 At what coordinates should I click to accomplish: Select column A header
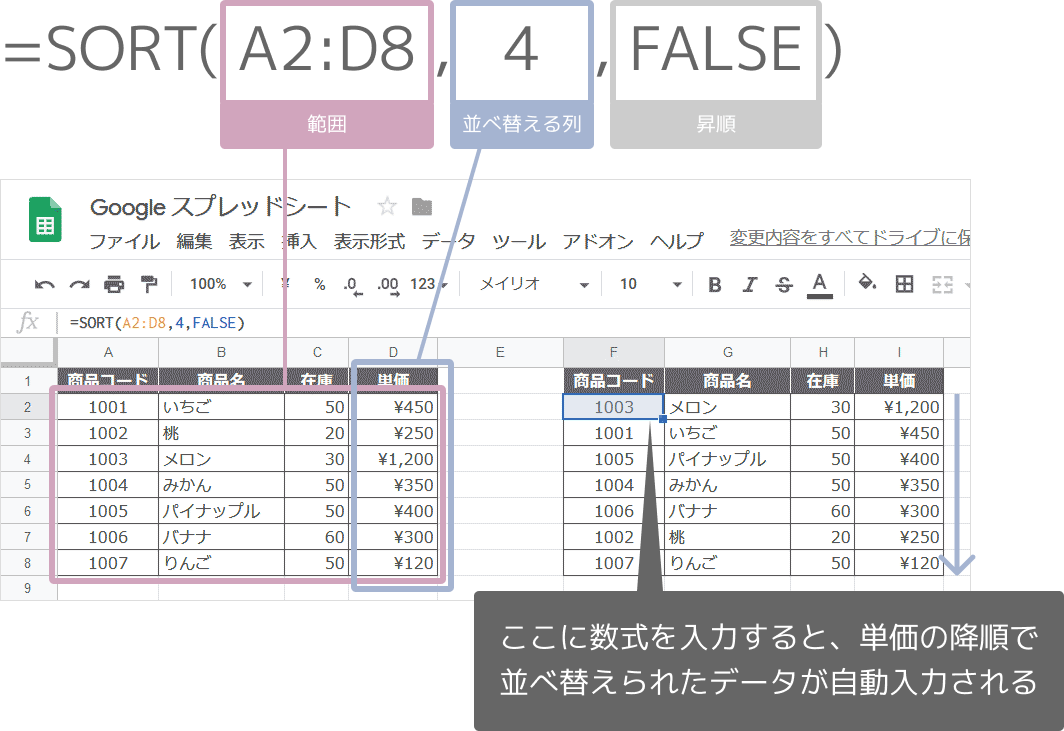(108, 352)
